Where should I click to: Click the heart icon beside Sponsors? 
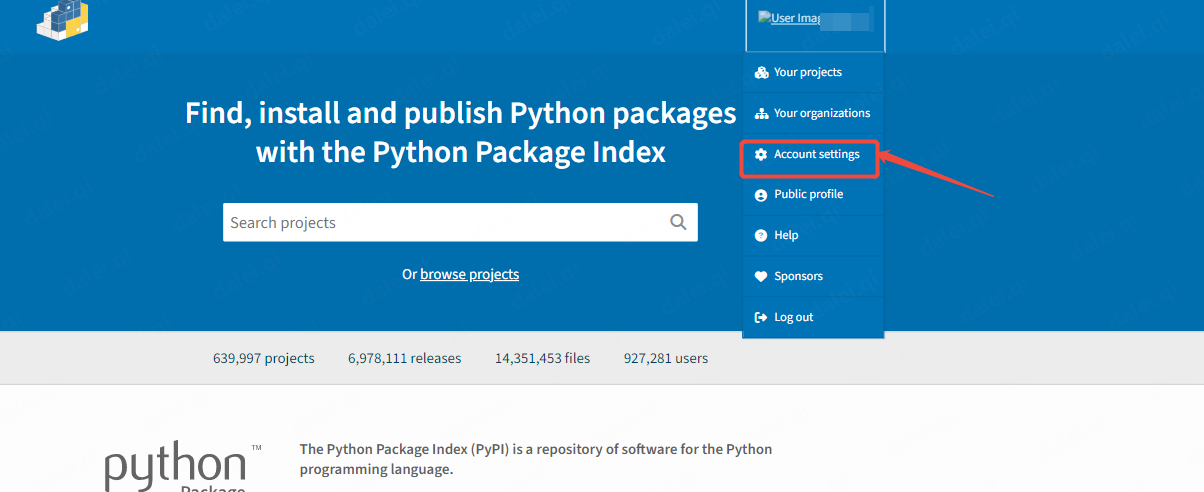[761, 276]
